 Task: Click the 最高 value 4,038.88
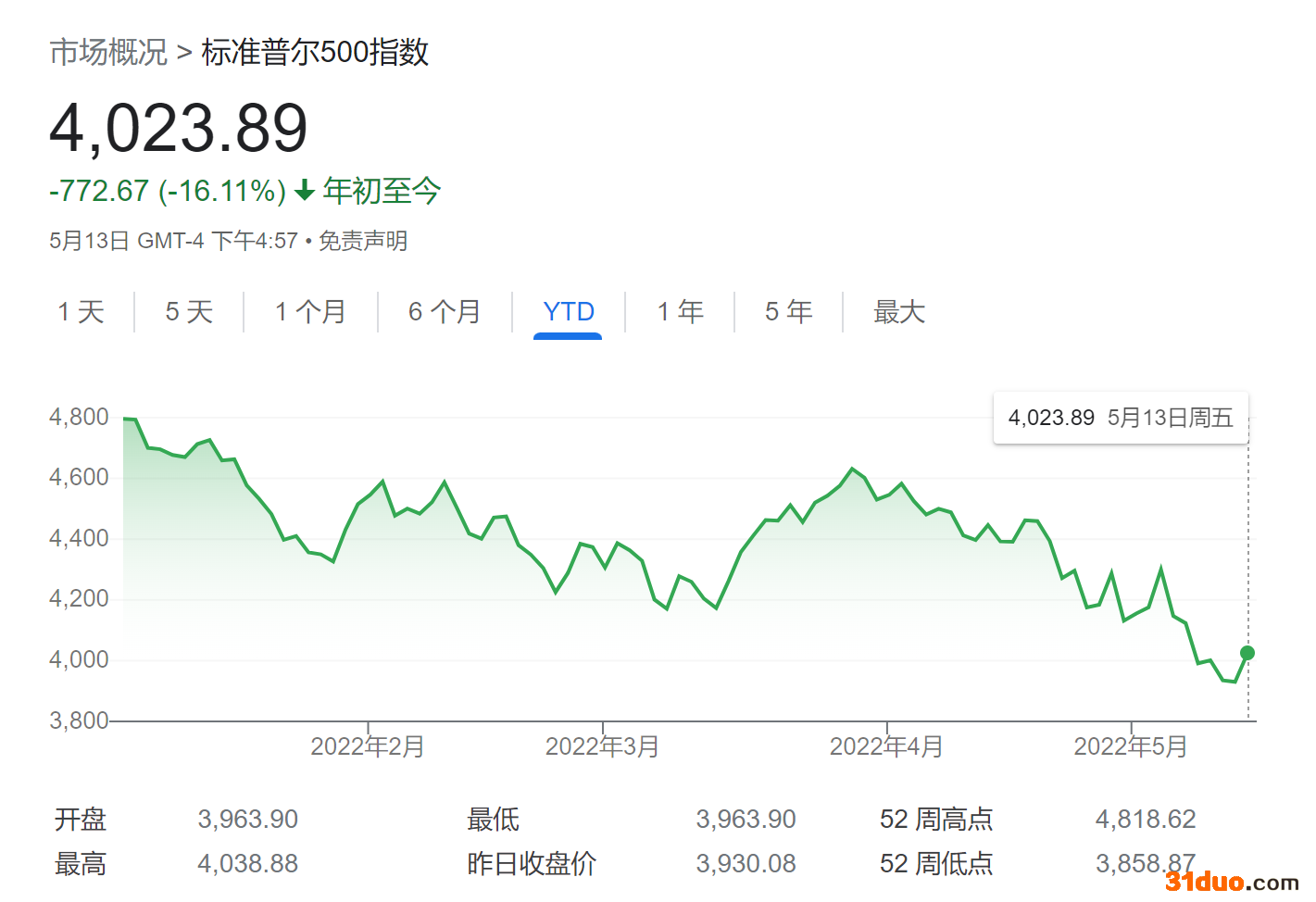point(248,864)
